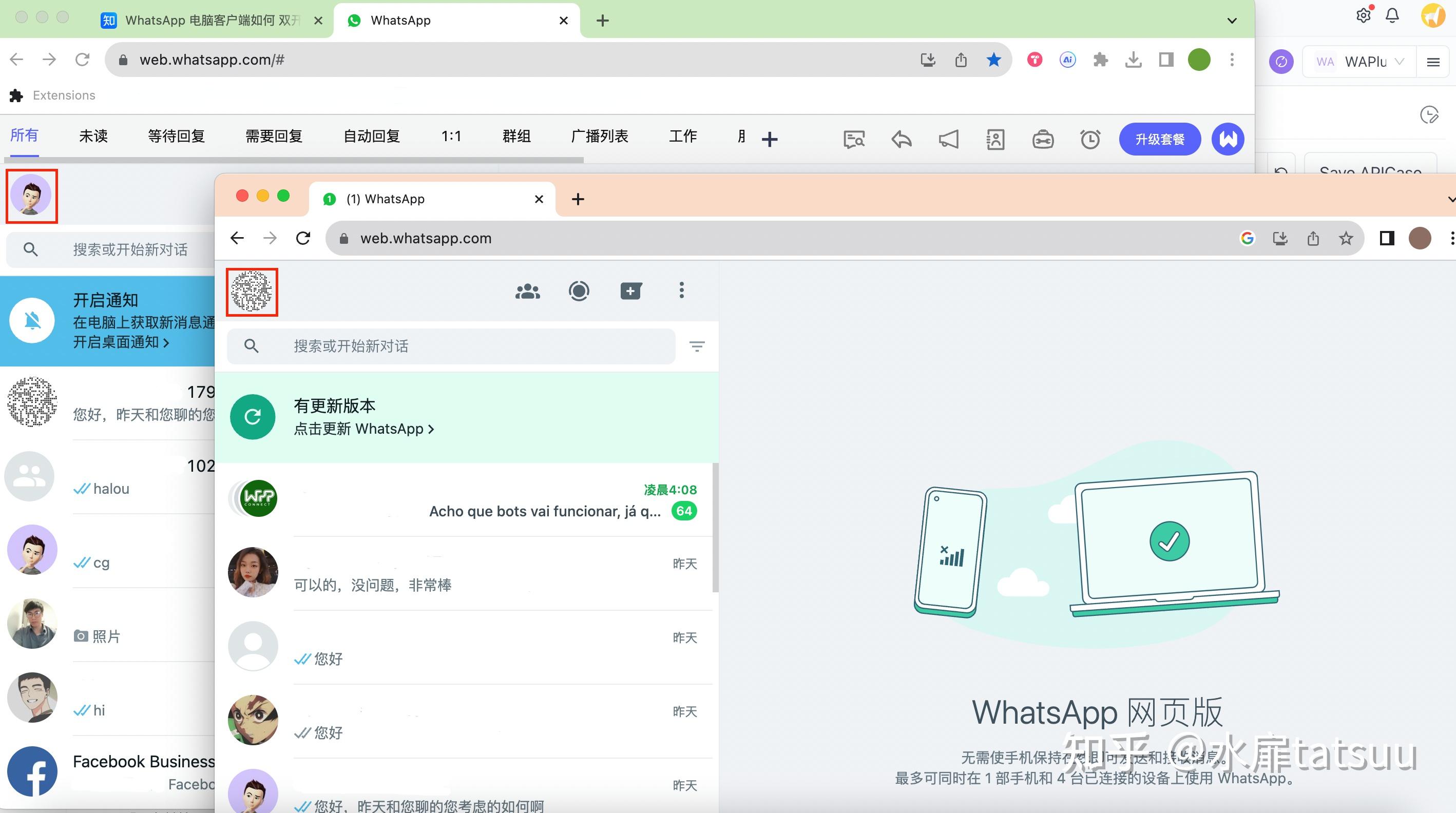Open QR-code profile avatar in front window
The width and height of the screenshot is (1456, 813).
point(252,292)
